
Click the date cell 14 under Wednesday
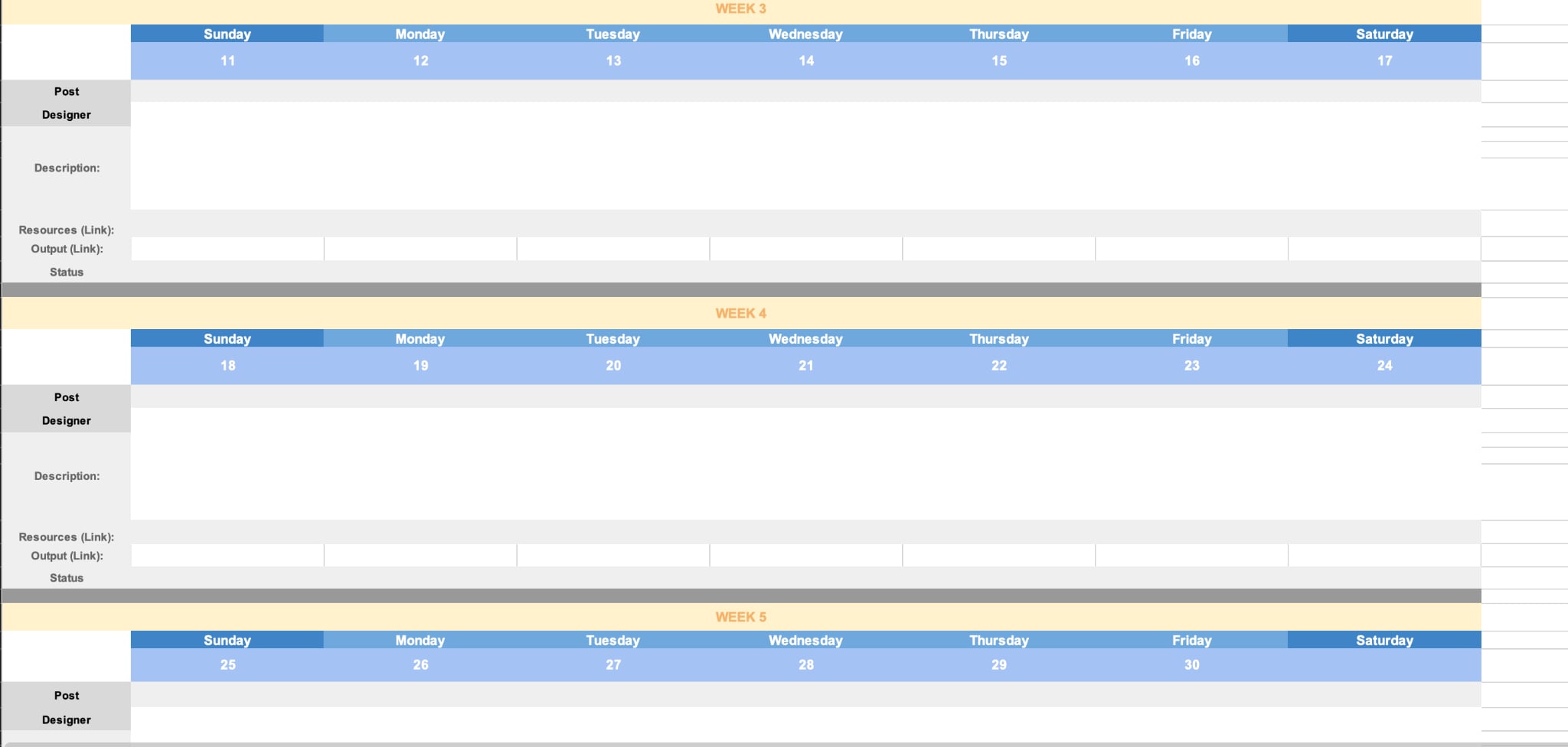(806, 60)
